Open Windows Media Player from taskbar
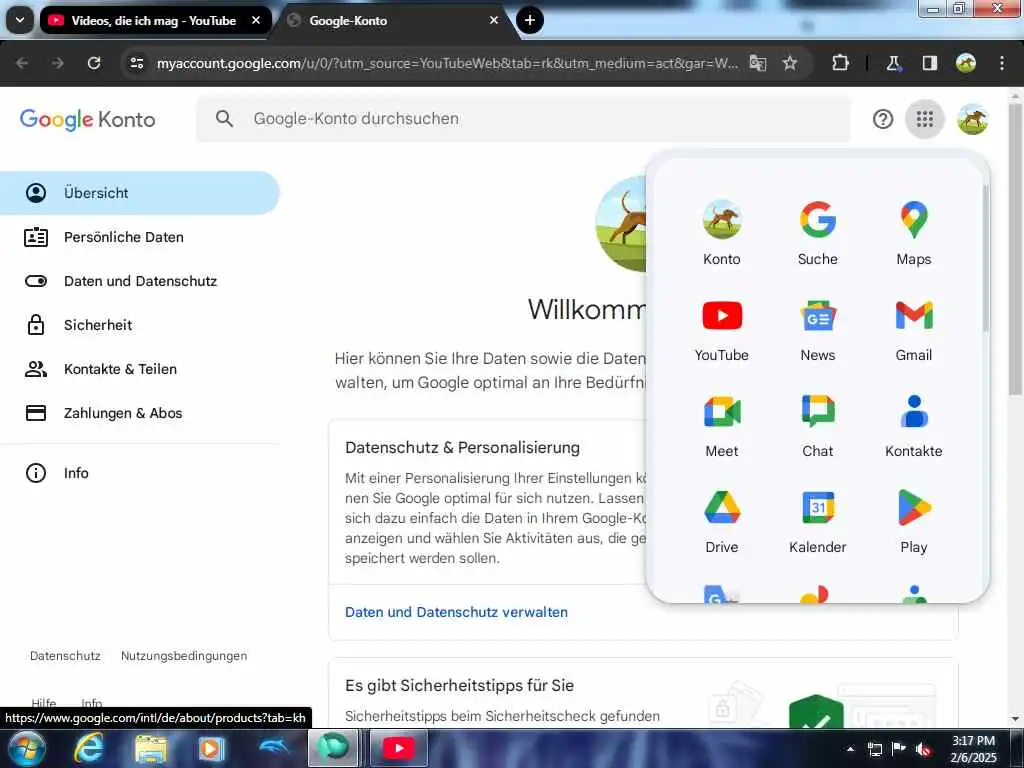 (211, 748)
